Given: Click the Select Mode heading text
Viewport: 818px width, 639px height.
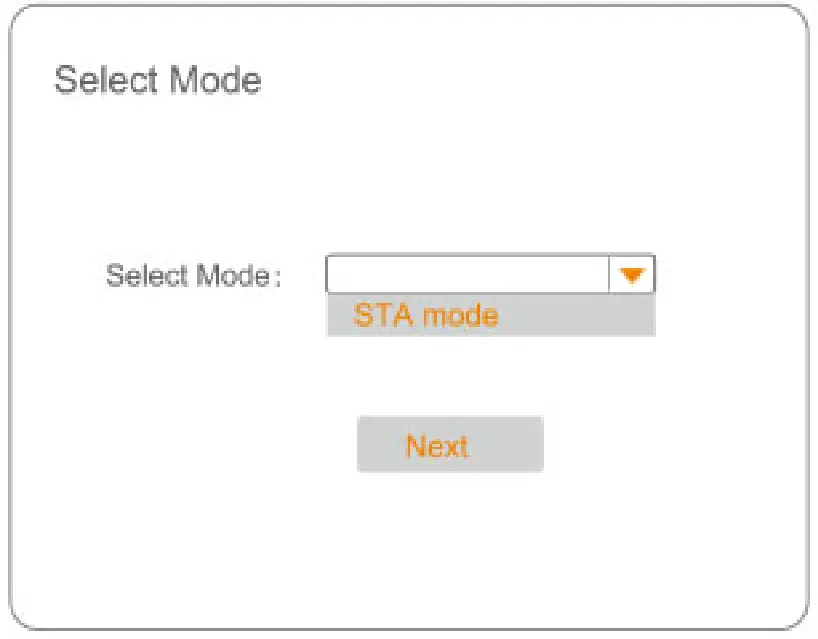Looking at the screenshot, I should coord(157,80).
